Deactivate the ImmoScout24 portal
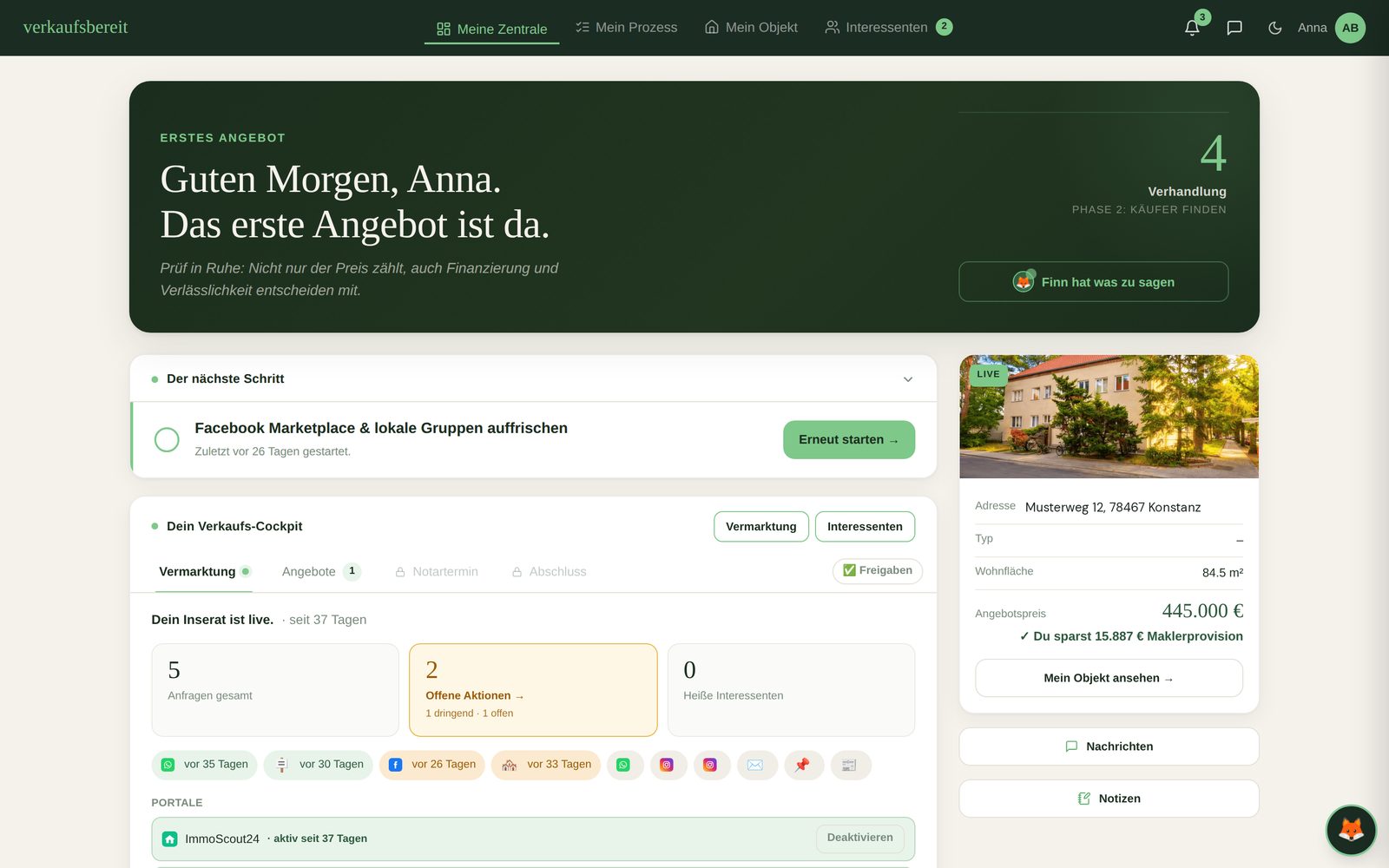This screenshot has height=868, width=1389. pyautogui.click(x=859, y=838)
